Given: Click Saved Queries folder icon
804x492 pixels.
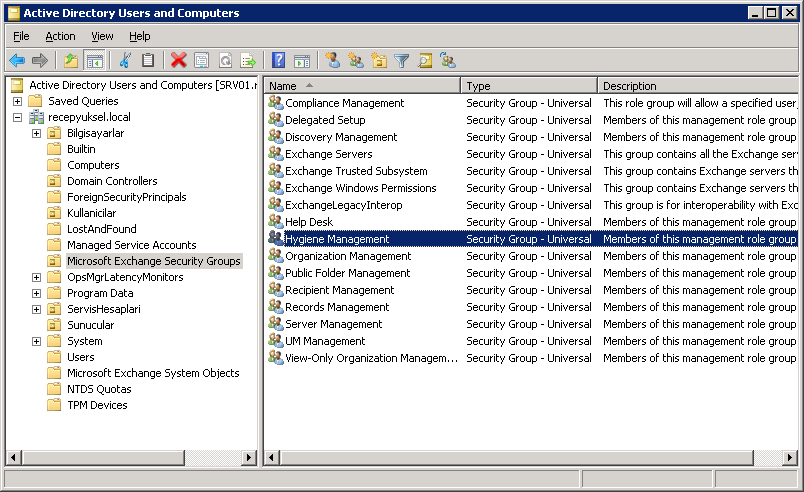Looking at the screenshot, I should [x=35, y=101].
